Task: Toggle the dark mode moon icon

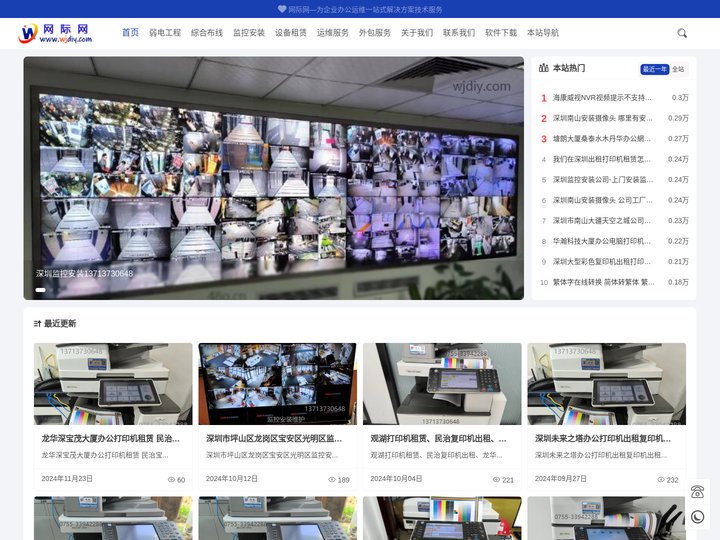Action: pyautogui.click(x=697, y=517)
